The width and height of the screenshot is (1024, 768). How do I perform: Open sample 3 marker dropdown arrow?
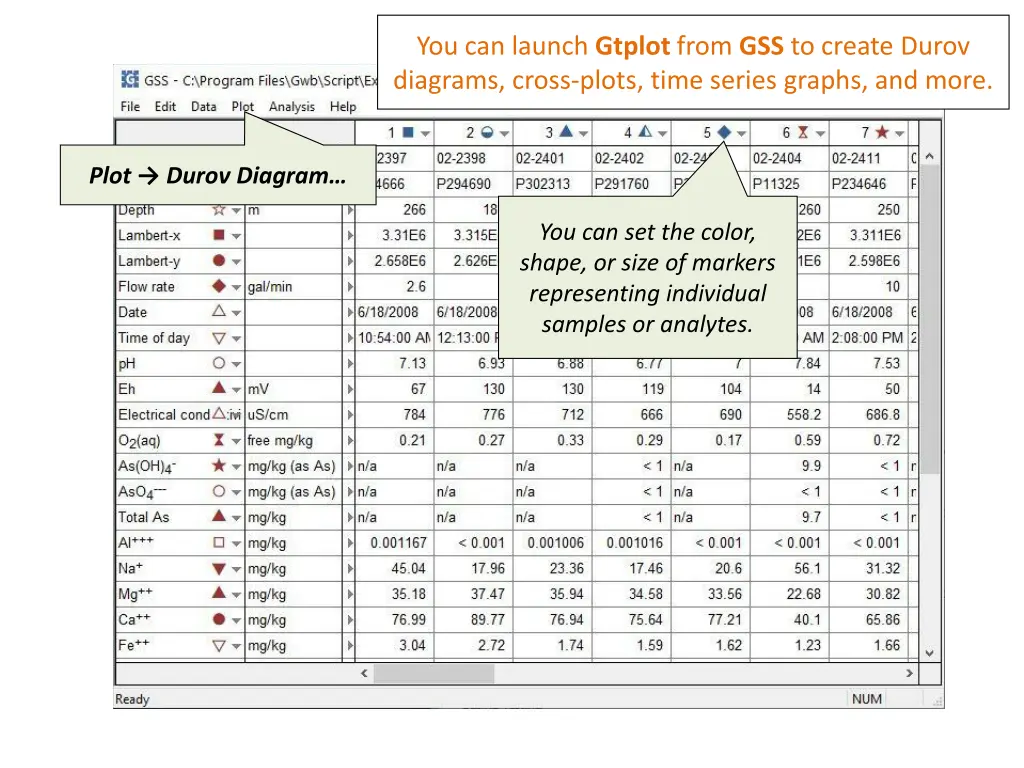[583, 134]
